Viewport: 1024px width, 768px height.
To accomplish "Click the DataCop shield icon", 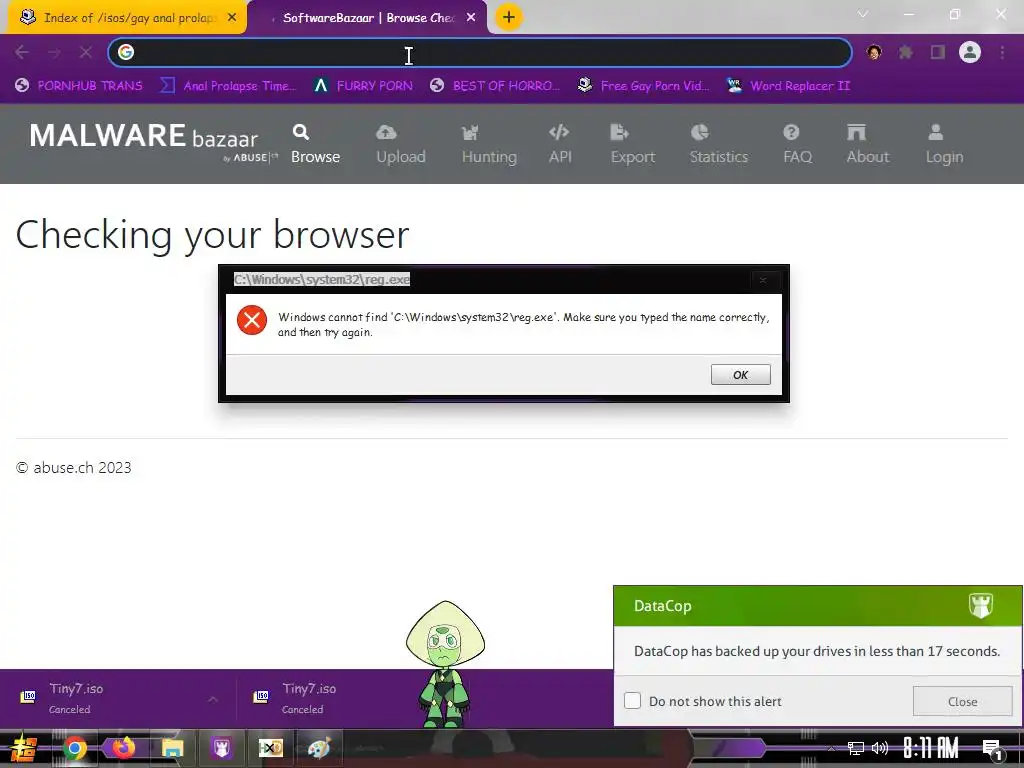I will click(x=980, y=605).
